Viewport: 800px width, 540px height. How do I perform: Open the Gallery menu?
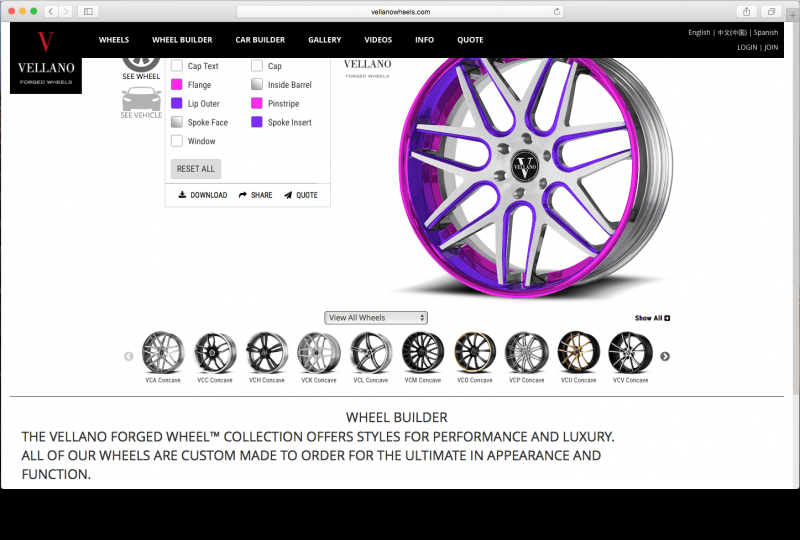(x=324, y=40)
